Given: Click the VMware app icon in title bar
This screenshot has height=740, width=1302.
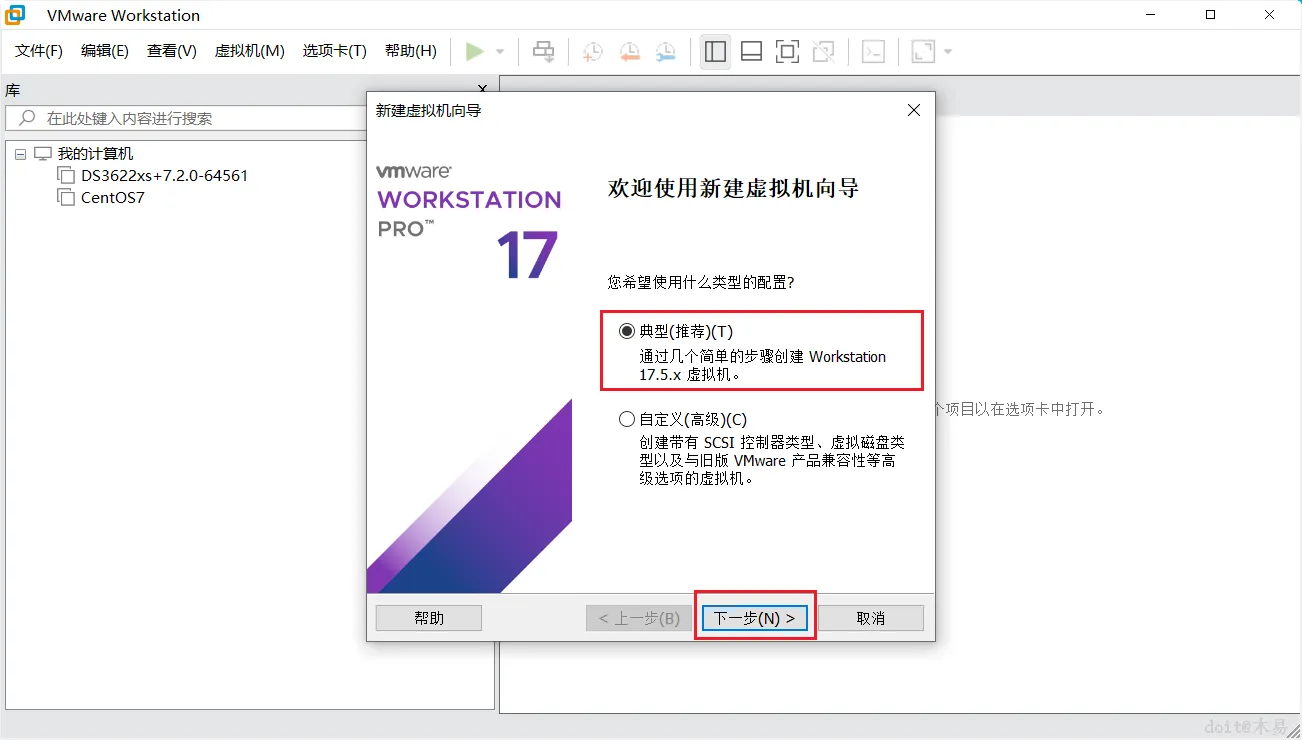Looking at the screenshot, I should 15,15.
